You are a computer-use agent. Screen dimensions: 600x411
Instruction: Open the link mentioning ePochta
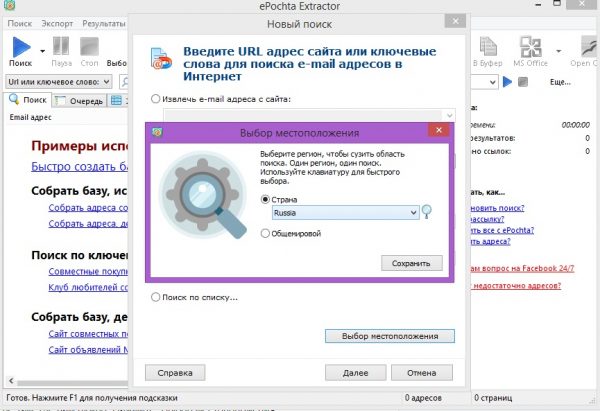click(x=502, y=230)
